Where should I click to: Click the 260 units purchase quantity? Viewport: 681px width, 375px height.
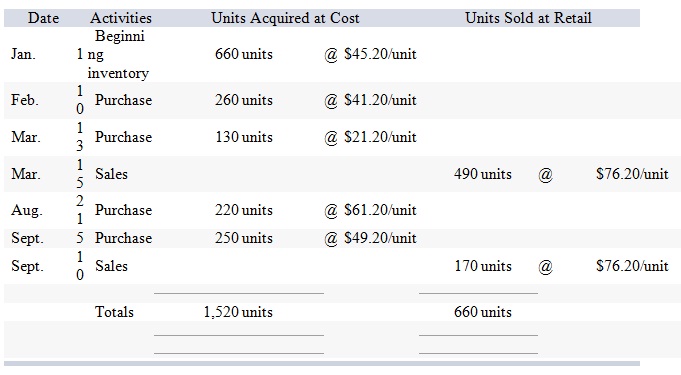[x=244, y=100]
